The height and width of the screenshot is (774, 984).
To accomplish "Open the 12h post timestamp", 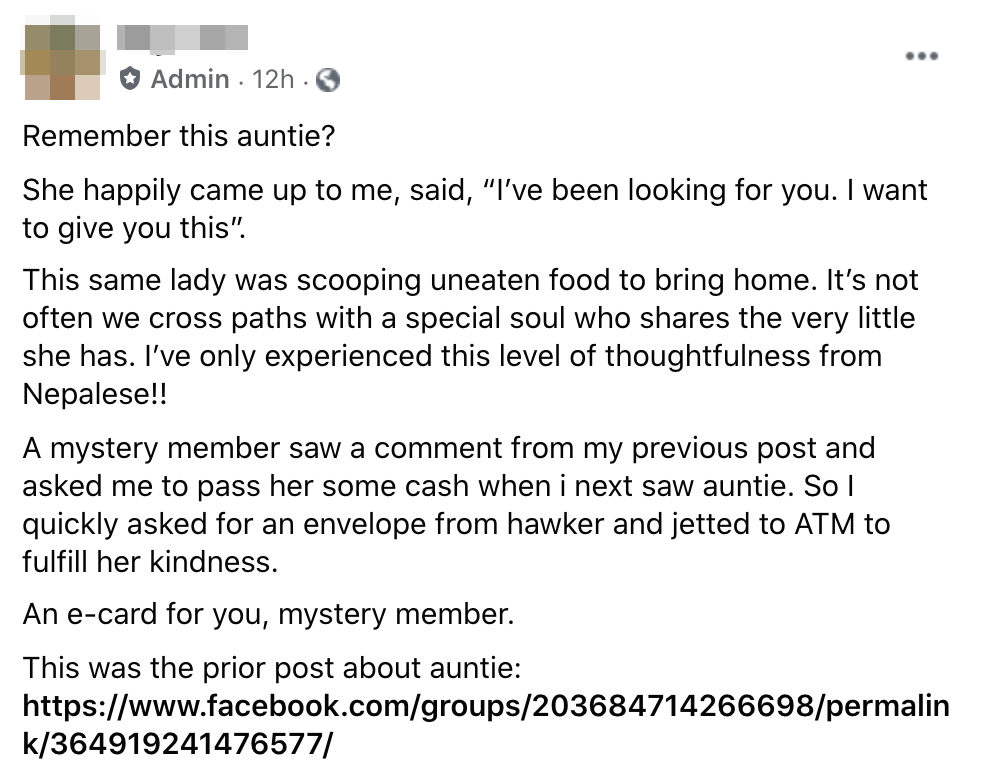I will click(274, 80).
